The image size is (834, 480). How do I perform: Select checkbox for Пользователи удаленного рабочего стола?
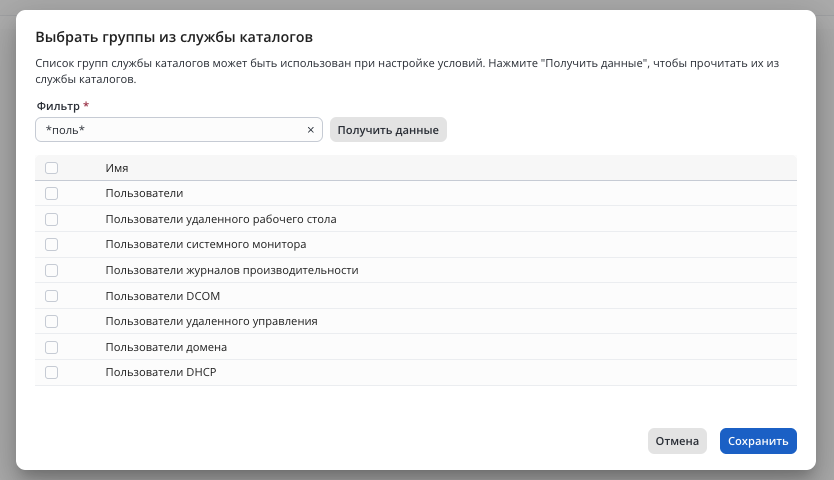tap(52, 219)
